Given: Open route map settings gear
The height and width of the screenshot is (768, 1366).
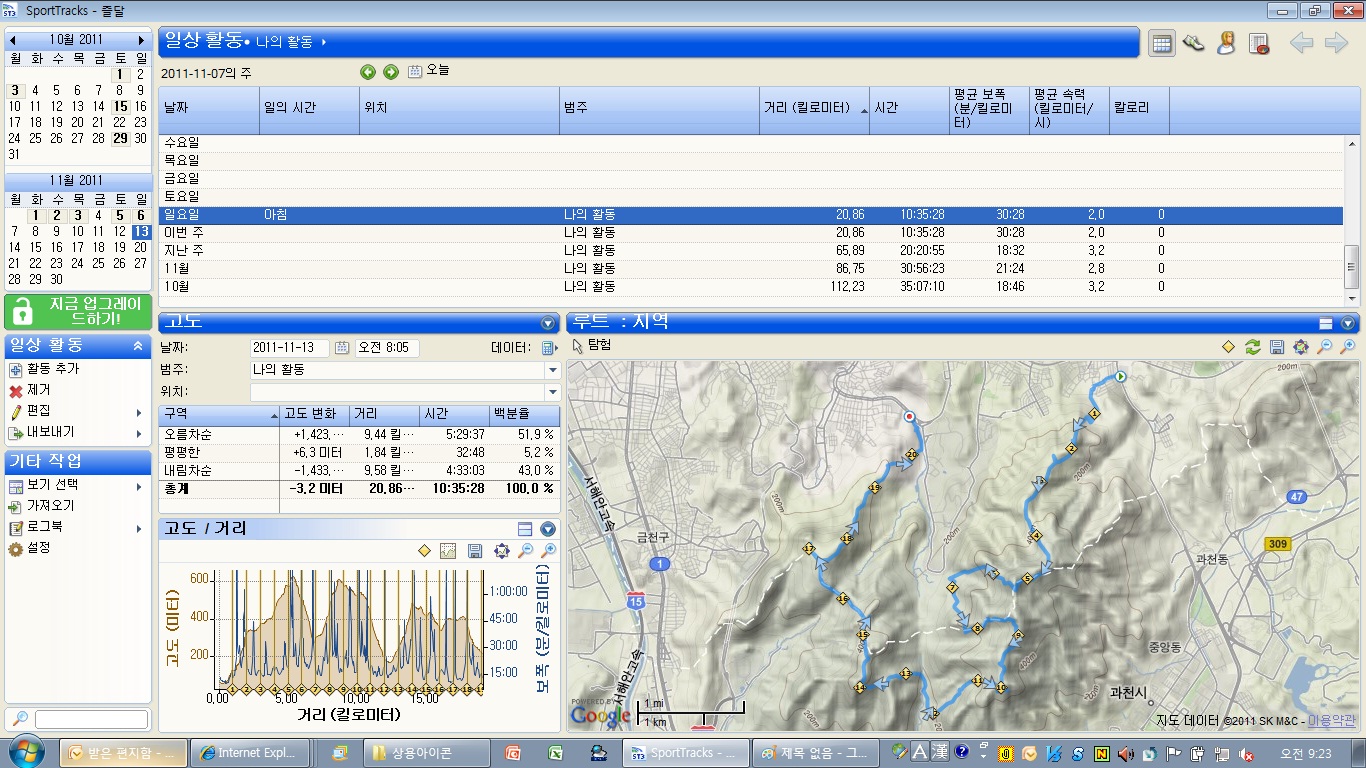Looking at the screenshot, I should pos(1300,347).
